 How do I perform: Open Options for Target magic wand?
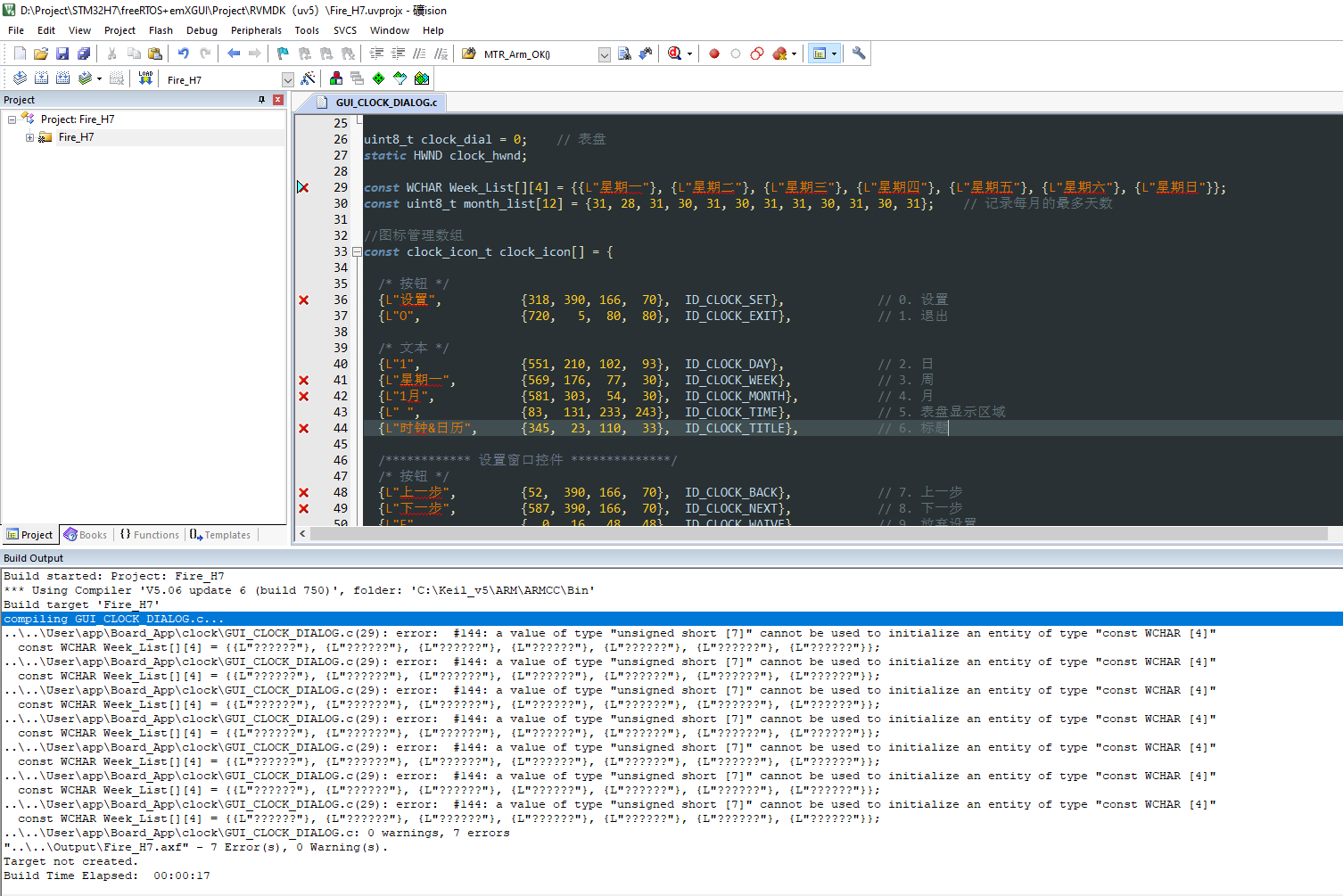tap(308, 78)
